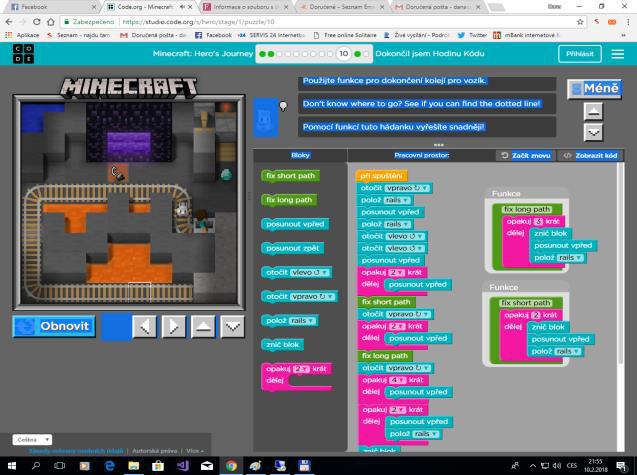Image resolution: width=637 pixels, height=475 pixels.
Task: Open the hamburger menu in the header
Action: tap(618, 54)
